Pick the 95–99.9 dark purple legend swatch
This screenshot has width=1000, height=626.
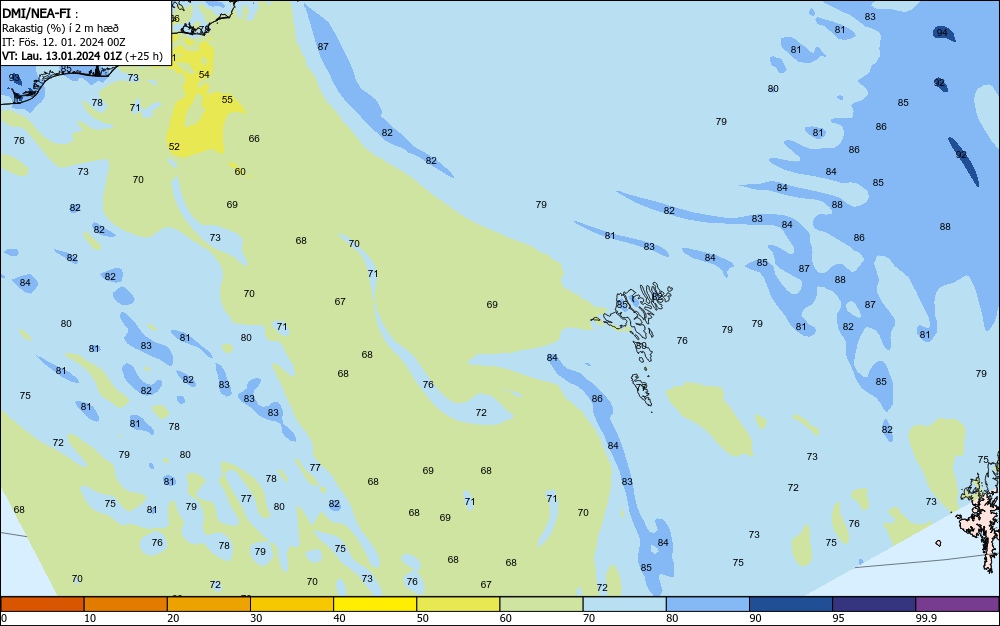click(x=874, y=604)
